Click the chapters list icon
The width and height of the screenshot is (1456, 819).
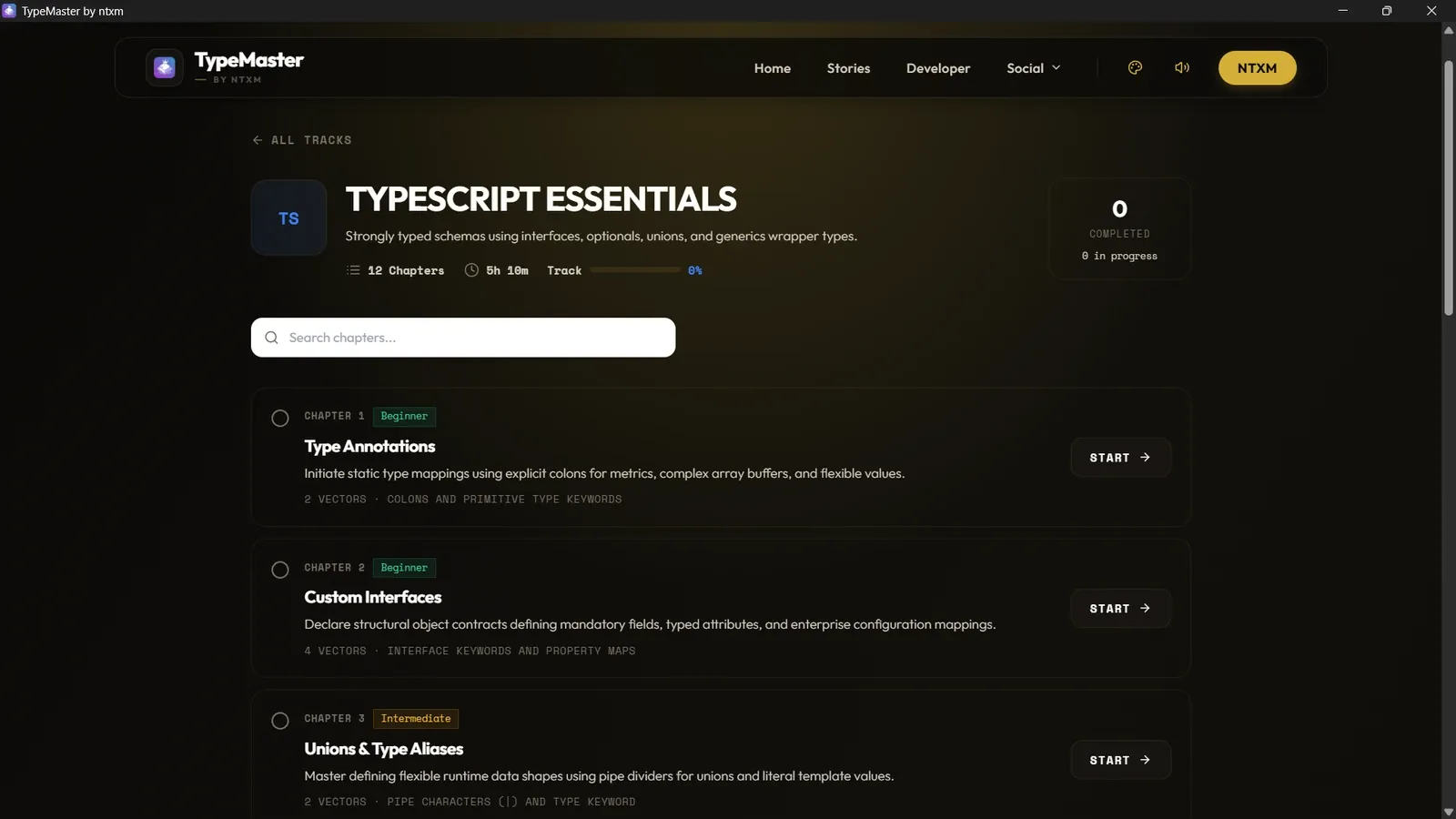click(x=353, y=270)
